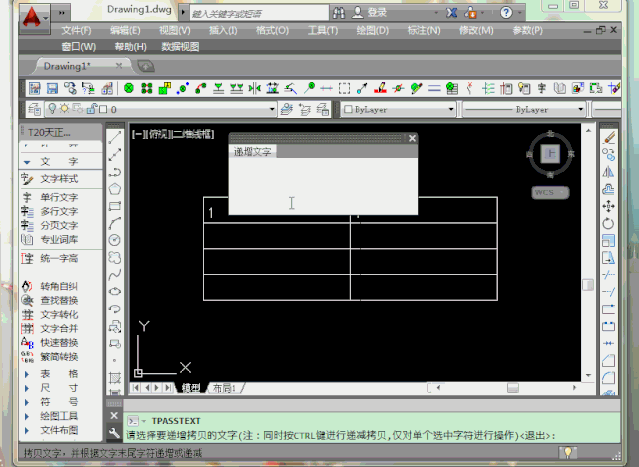Click 文字样式 in the T20 panel
Screen dimensions: 639x467
click(x=59, y=179)
